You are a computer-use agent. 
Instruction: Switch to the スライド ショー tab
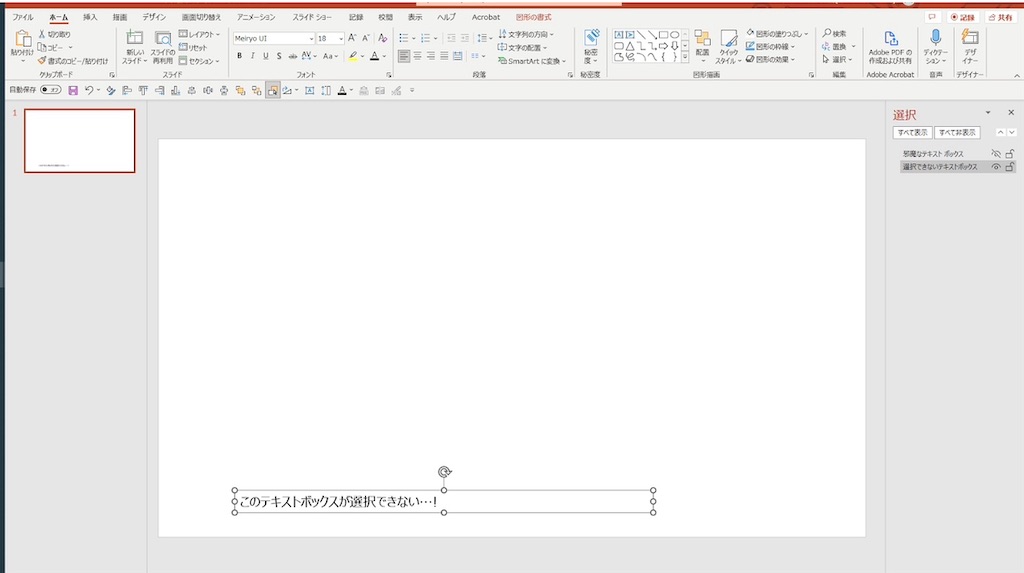coord(312,18)
